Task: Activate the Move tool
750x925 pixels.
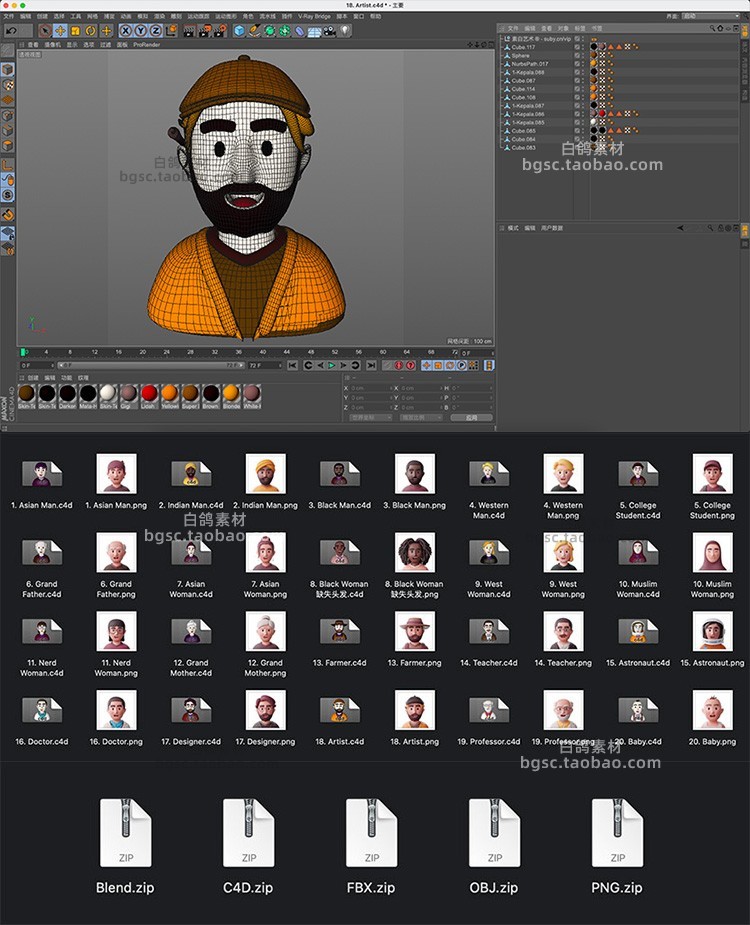Action: [x=60, y=31]
